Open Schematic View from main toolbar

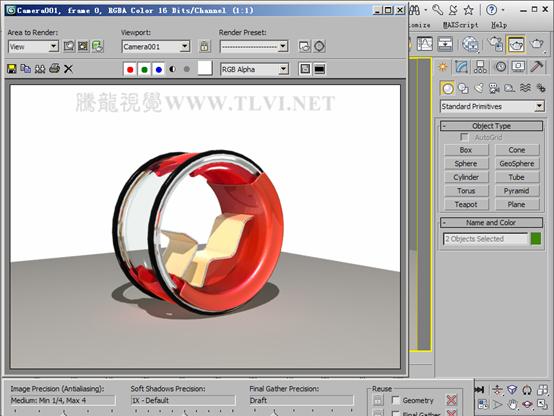point(445,44)
